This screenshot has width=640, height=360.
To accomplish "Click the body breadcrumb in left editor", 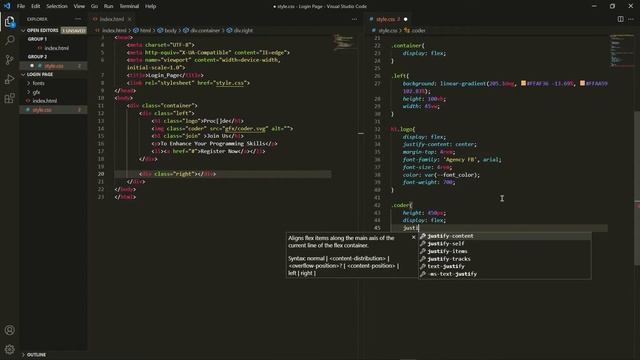I will coord(167,30).
